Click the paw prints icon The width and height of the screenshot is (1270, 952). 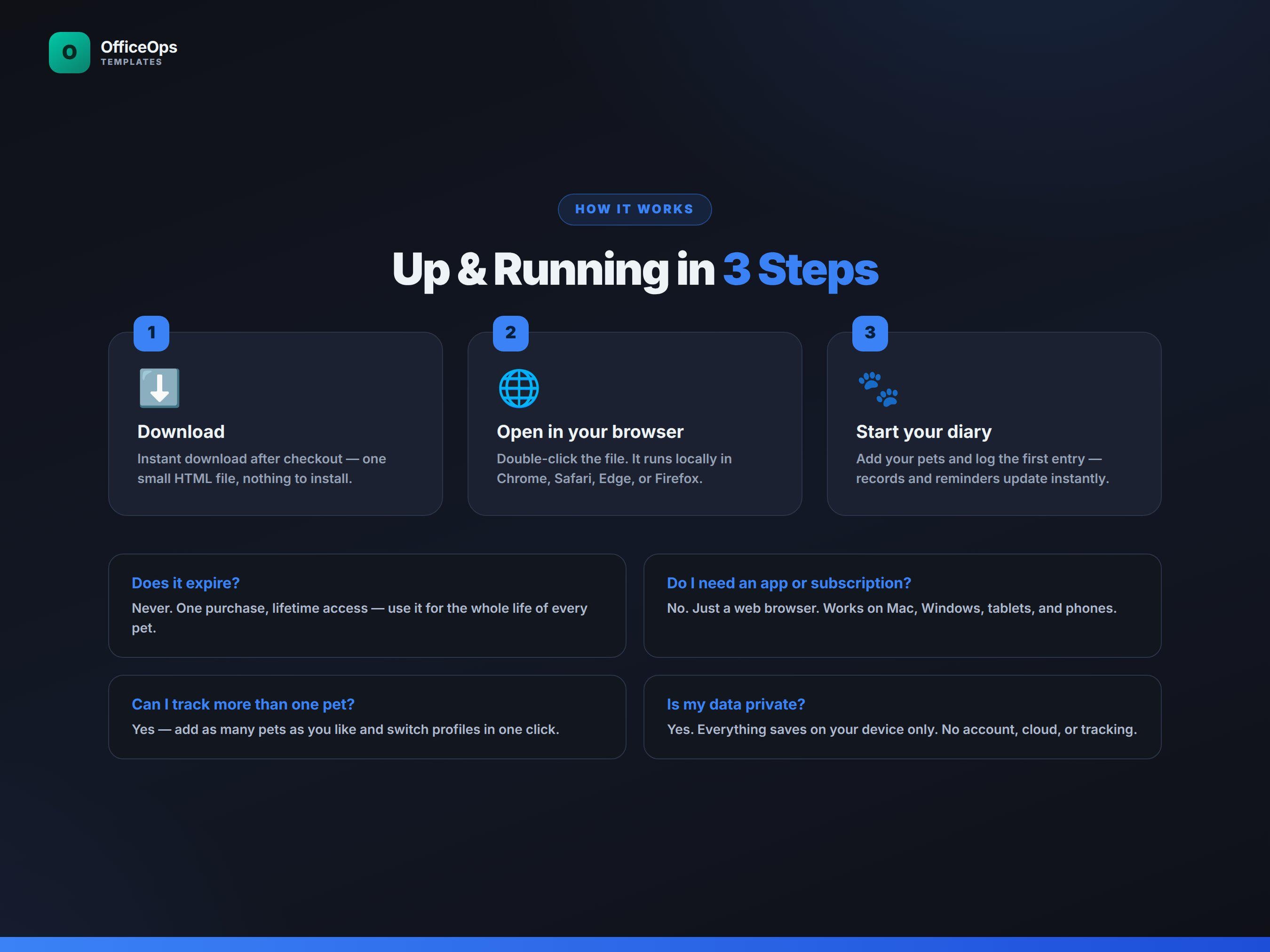coord(878,388)
